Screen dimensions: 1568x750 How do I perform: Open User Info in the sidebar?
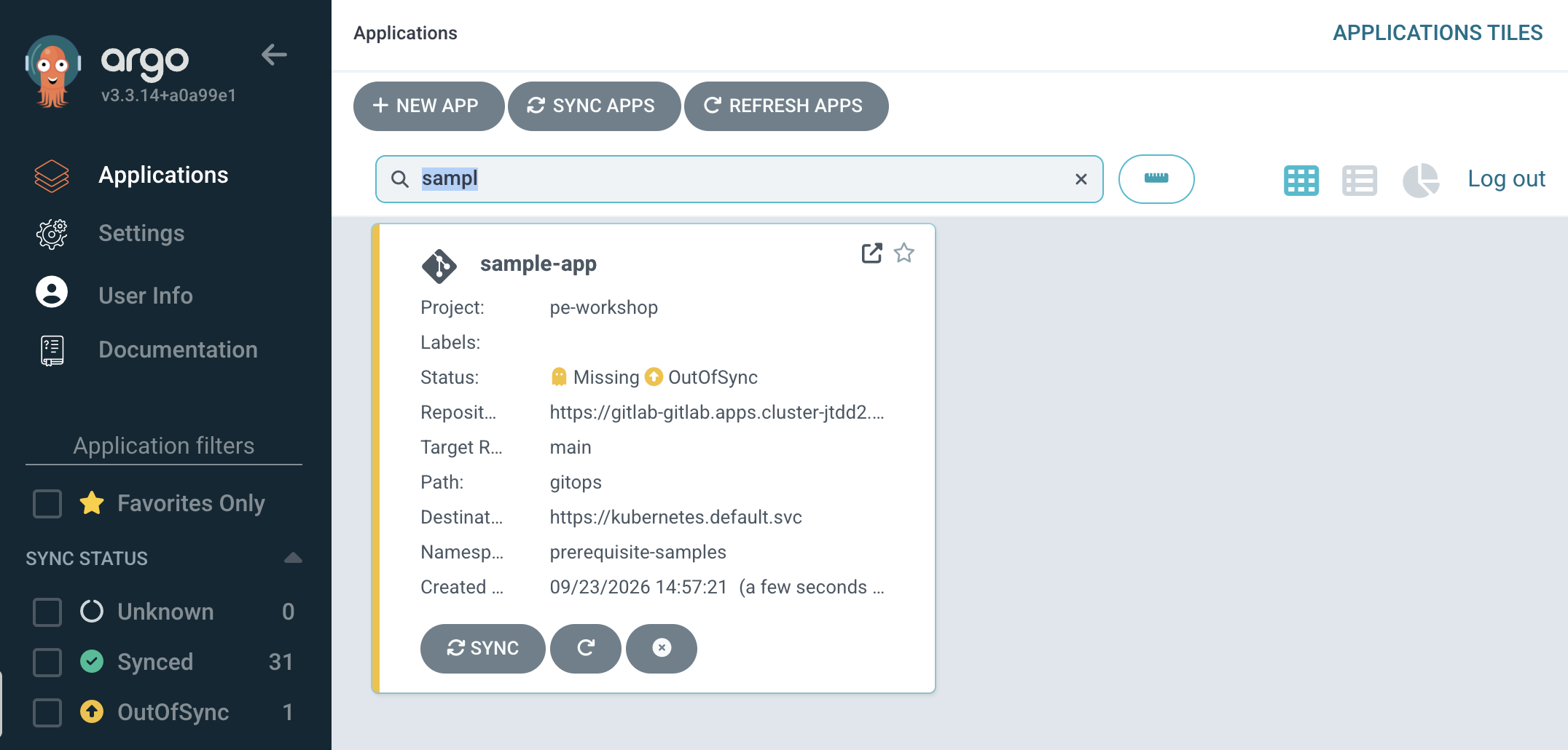[146, 295]
